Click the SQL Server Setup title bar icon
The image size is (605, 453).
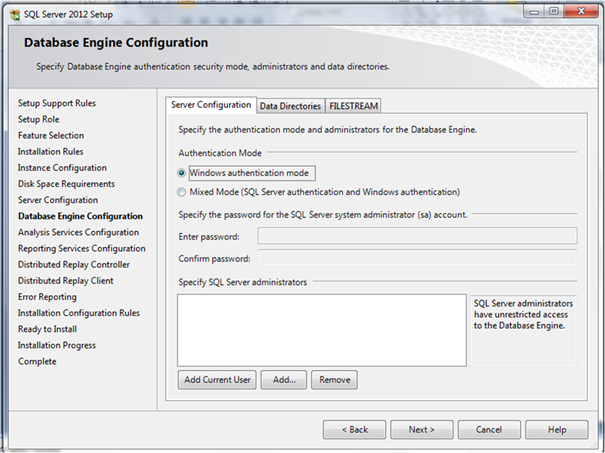click(15, 15)
